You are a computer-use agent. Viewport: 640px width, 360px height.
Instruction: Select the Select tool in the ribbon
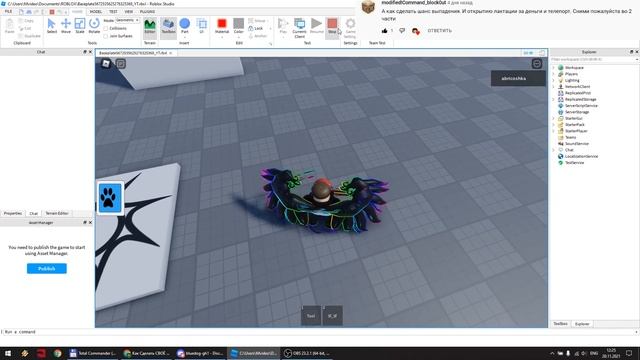click(x=51, y=25)
